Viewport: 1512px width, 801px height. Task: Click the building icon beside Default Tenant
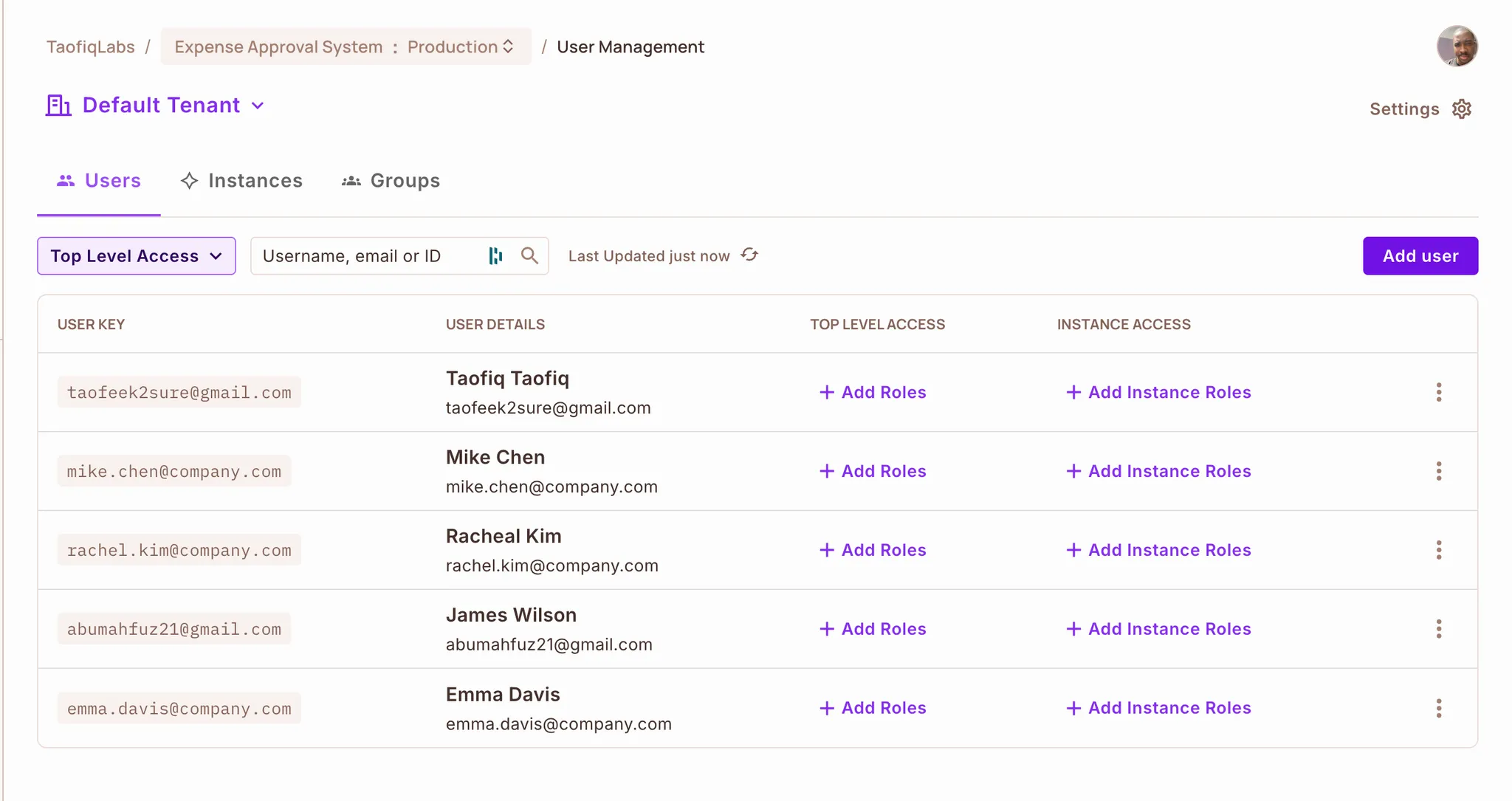[58, 106]
